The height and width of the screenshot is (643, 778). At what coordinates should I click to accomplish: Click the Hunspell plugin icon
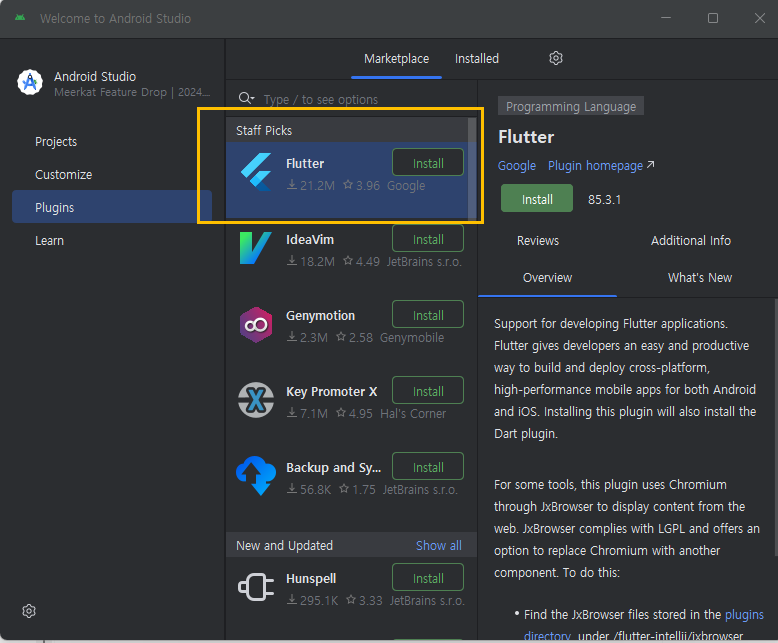[x=256, y=587]
